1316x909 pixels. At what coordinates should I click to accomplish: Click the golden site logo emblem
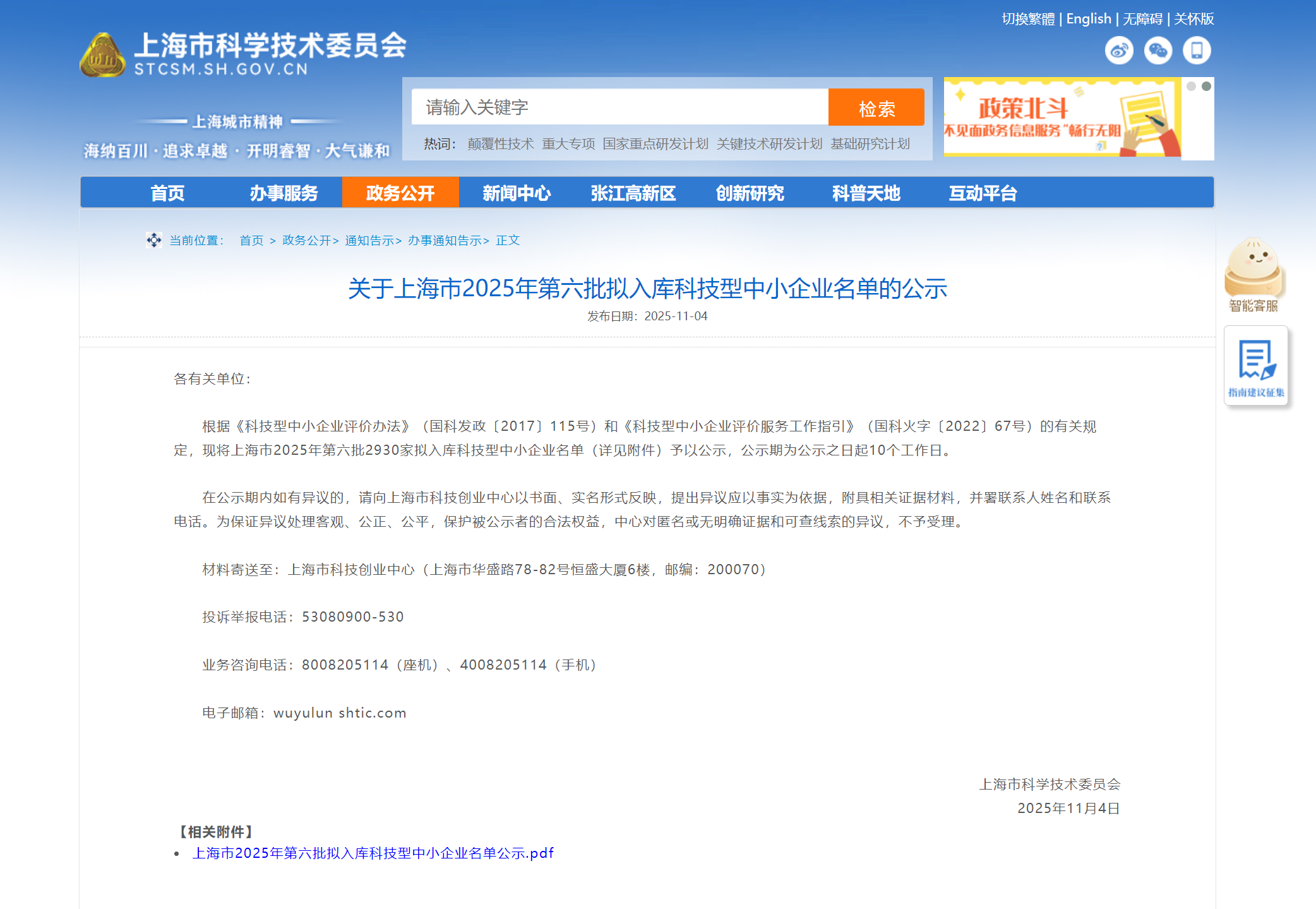pyautogui.click(x=102, y=56)
